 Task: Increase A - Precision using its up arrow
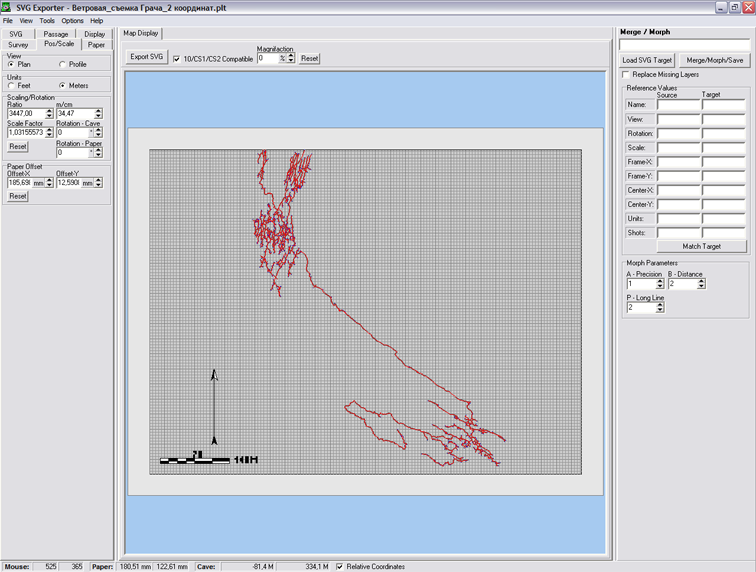point(660,281)
